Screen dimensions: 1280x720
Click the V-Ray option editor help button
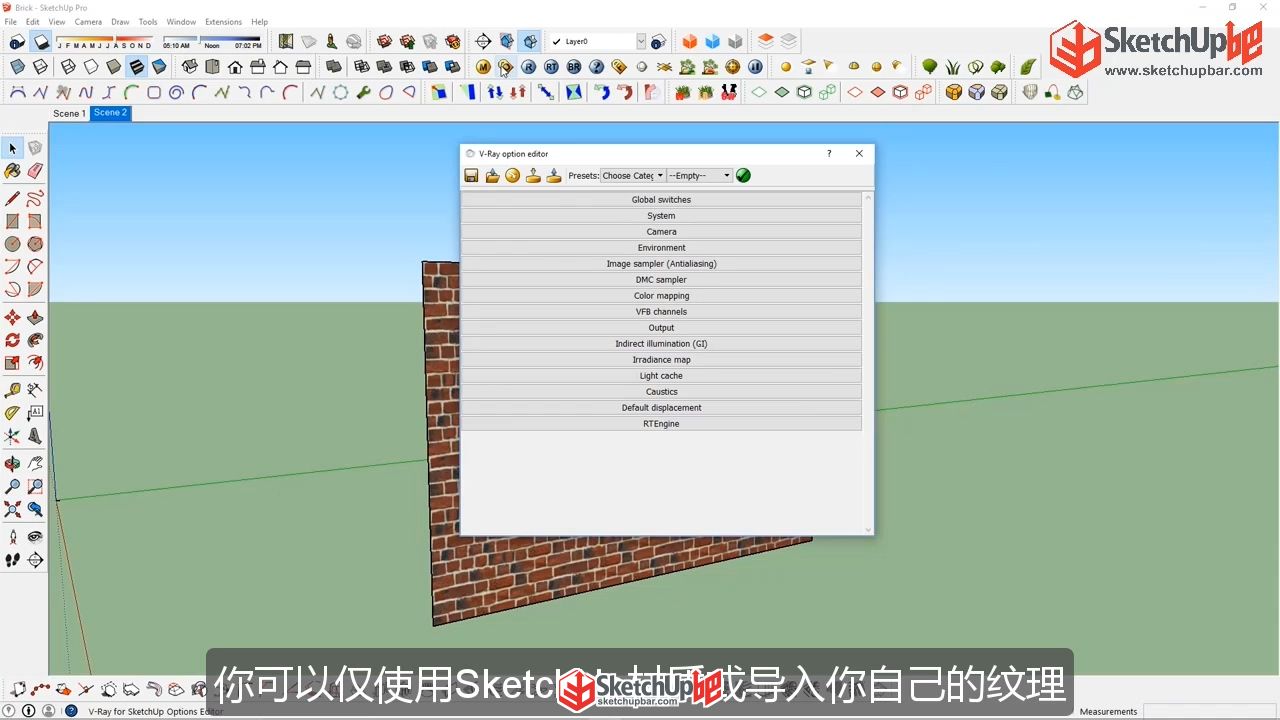(x=829, y=154)
